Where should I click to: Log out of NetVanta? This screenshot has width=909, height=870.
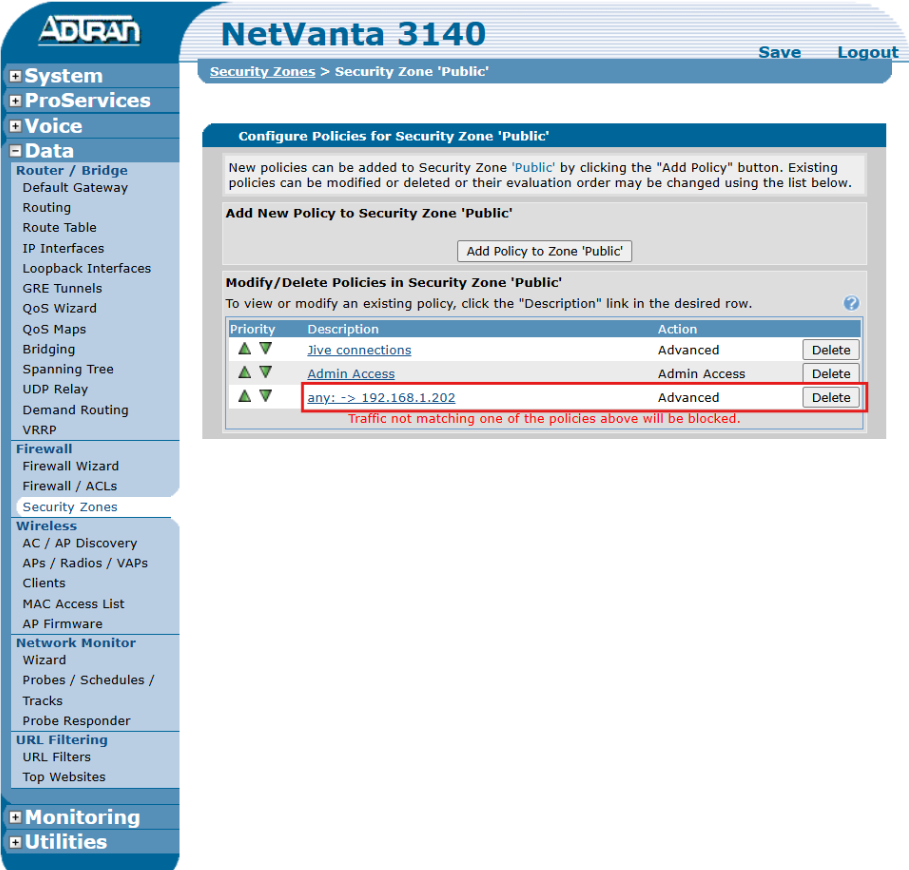(868, 52)
